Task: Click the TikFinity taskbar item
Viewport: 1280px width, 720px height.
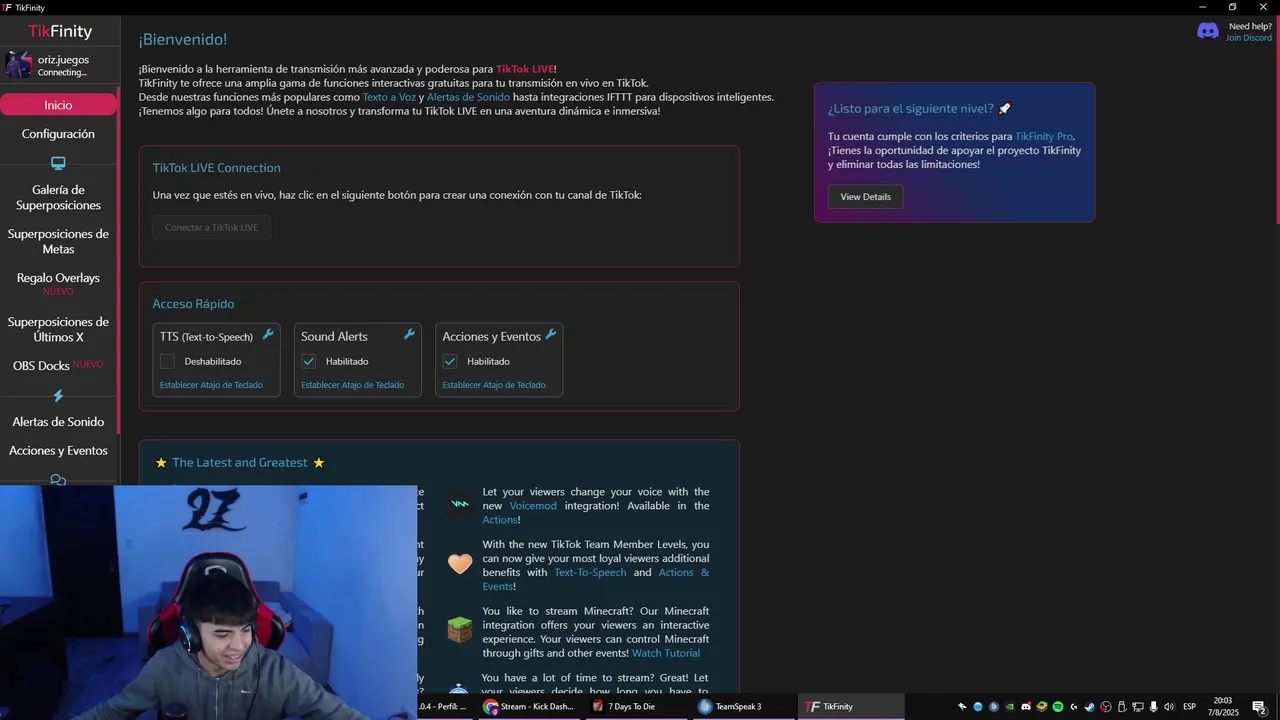Action: (x=850, y=706)
